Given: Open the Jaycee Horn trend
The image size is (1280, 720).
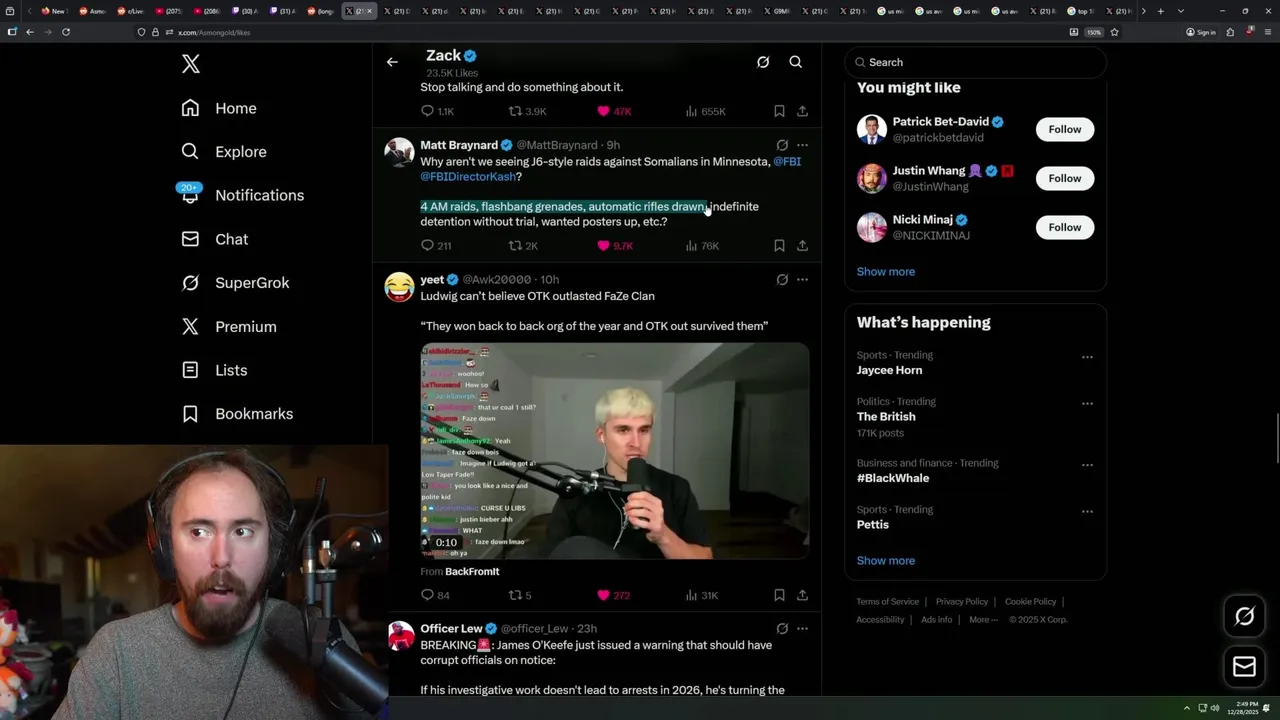Looking at the screenshot, I should [x=889, y=370].
